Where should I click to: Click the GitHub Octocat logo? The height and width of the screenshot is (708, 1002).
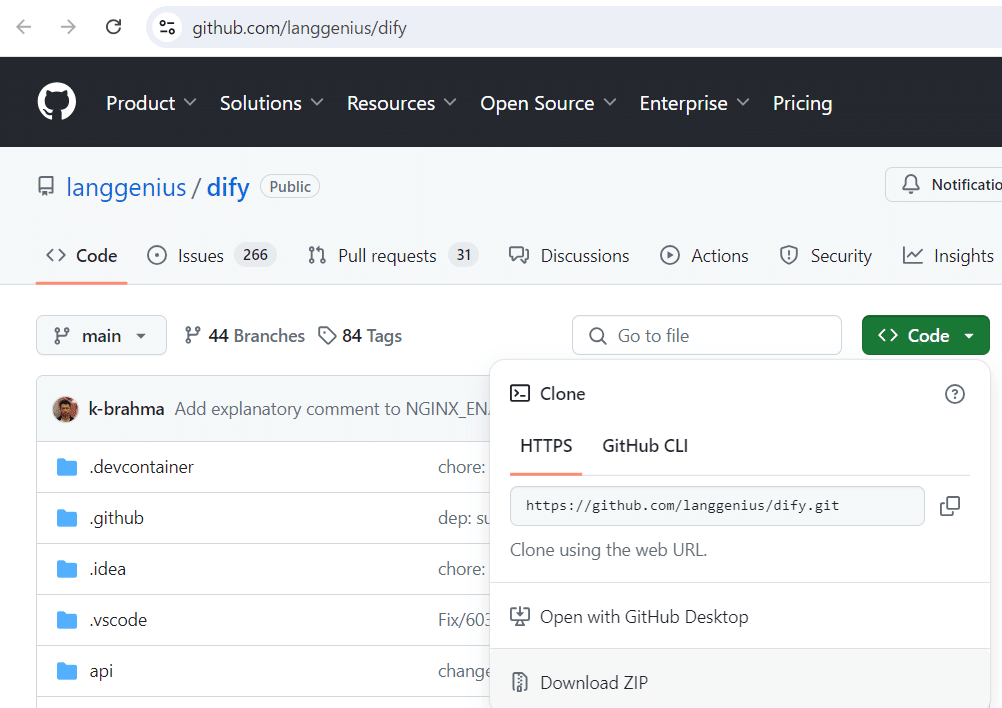57,102
